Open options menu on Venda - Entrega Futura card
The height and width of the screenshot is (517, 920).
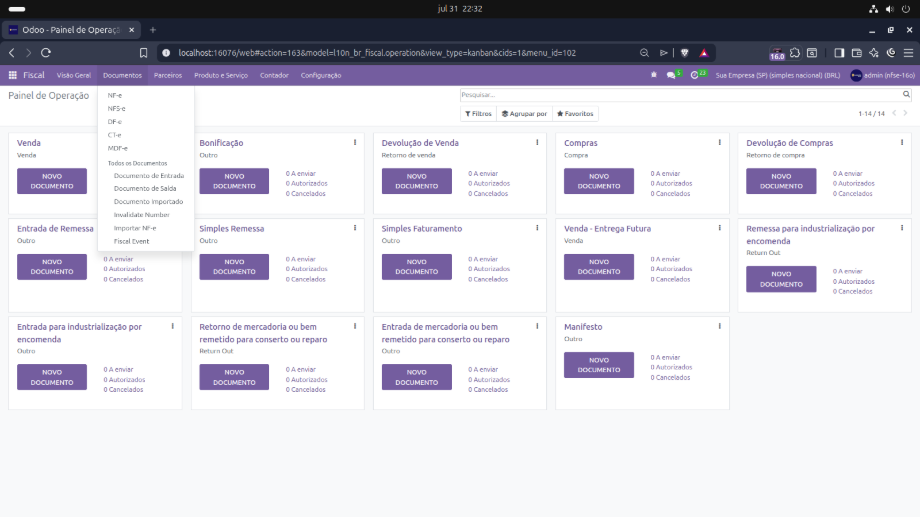tap(719, 228)
